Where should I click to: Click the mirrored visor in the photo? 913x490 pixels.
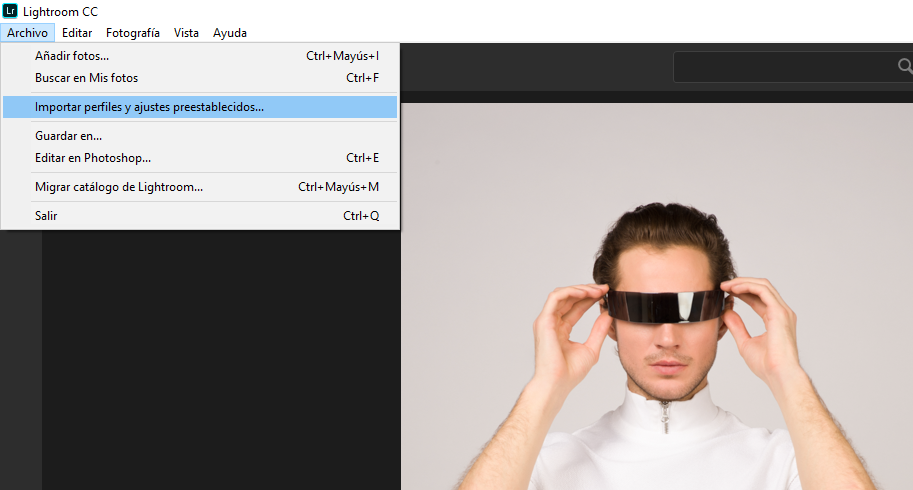664,305
